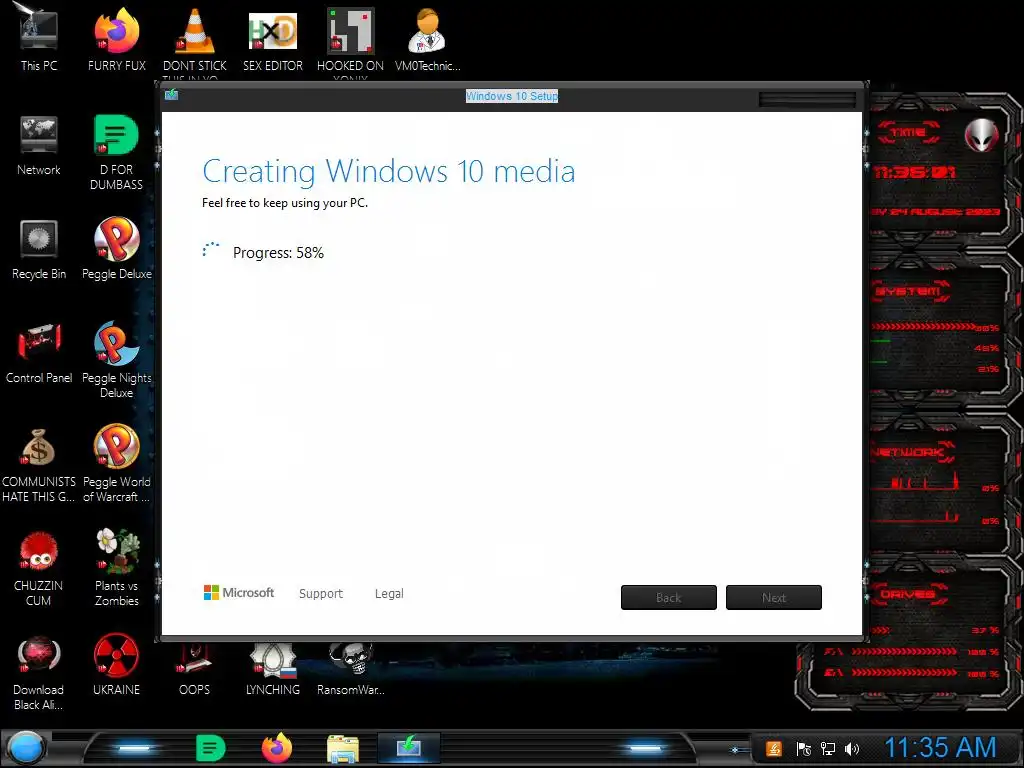
Task: Open File Explorer from the taskbar
Action: click(343, 748)
